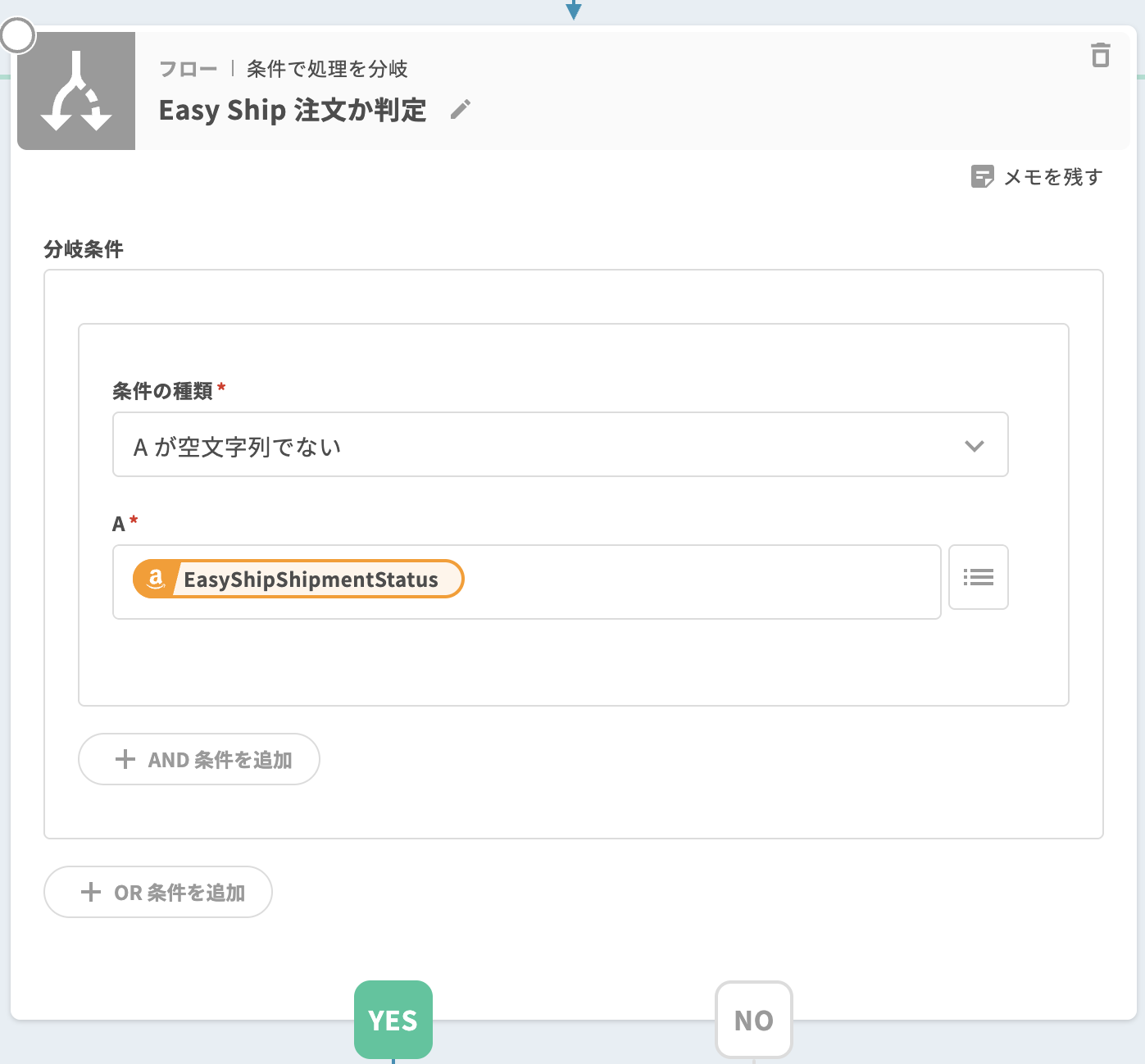Viewport: 1145px width, 1064px height.
Task: Click the Amazon logo in the variable pill
Action: pos(155,580)
